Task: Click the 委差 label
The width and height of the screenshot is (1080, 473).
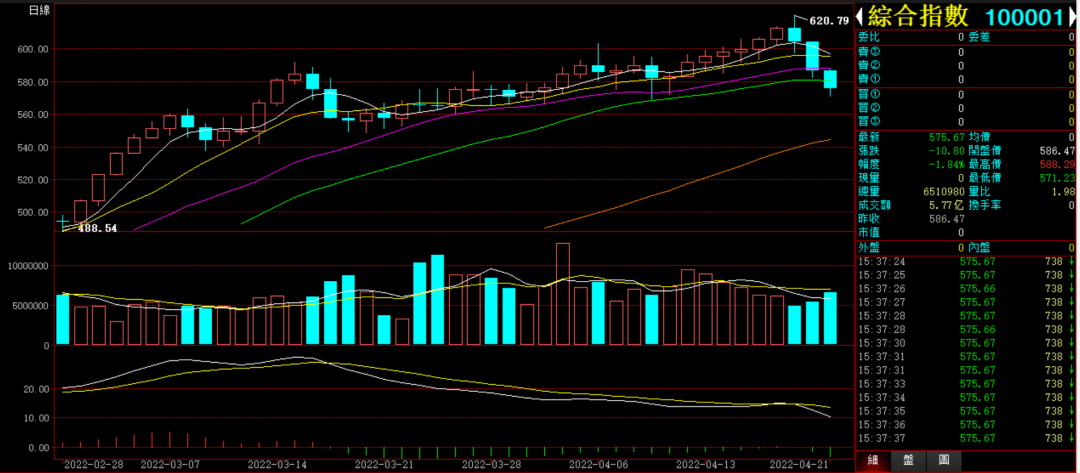Action: click(979, 36)
